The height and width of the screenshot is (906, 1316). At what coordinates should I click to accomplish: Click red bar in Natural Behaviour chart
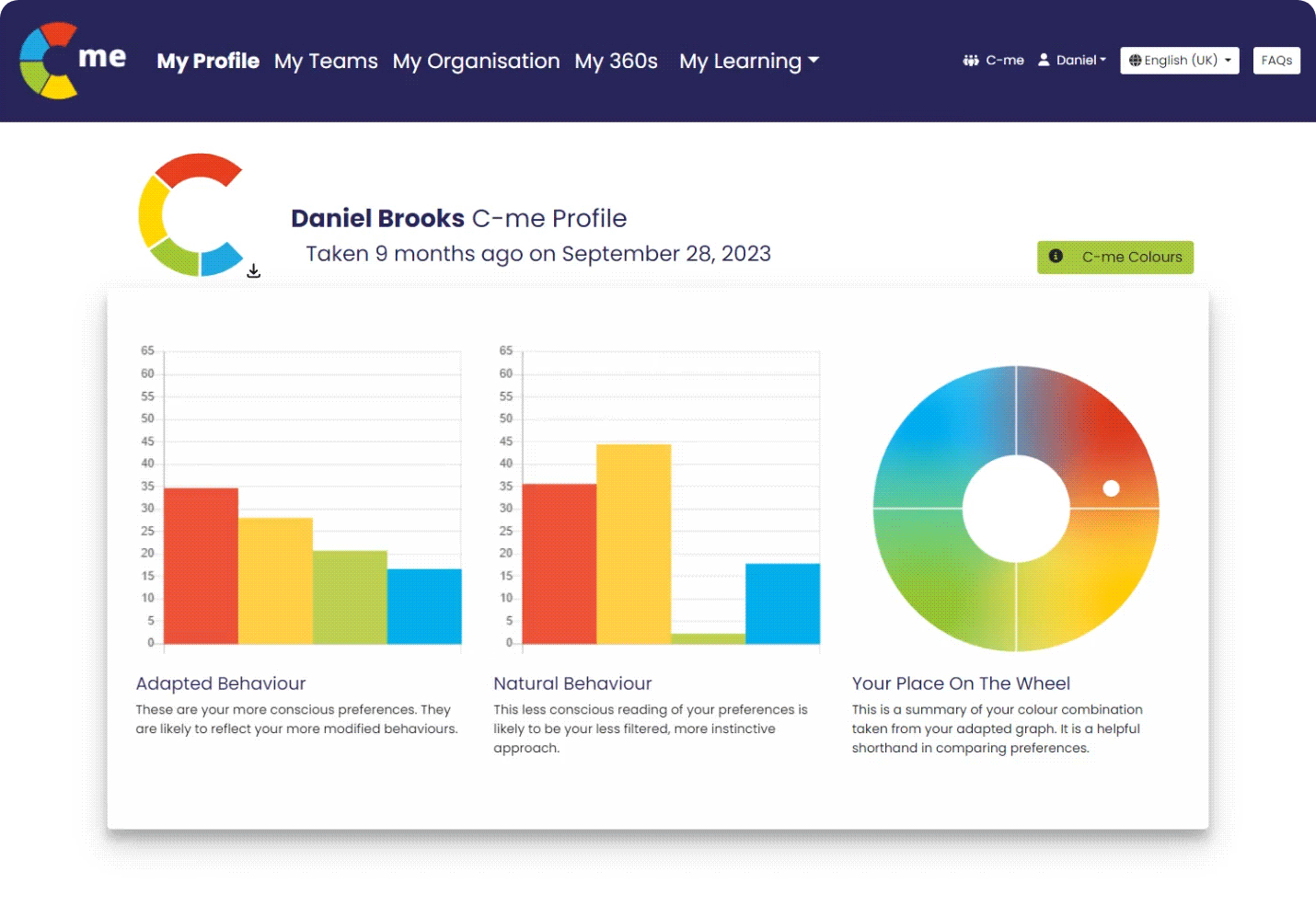[560, 564]
